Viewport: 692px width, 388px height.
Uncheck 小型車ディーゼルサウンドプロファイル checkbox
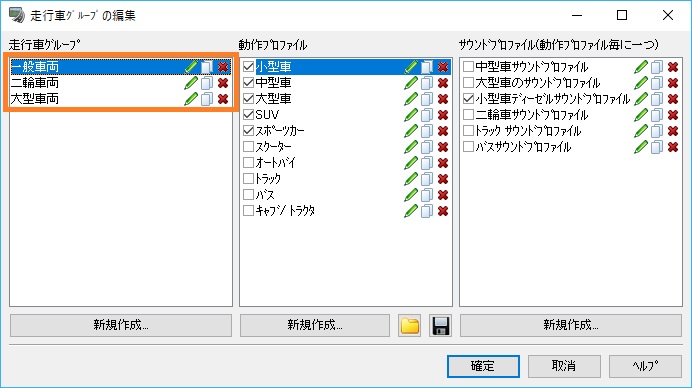(x=468, y=99)
